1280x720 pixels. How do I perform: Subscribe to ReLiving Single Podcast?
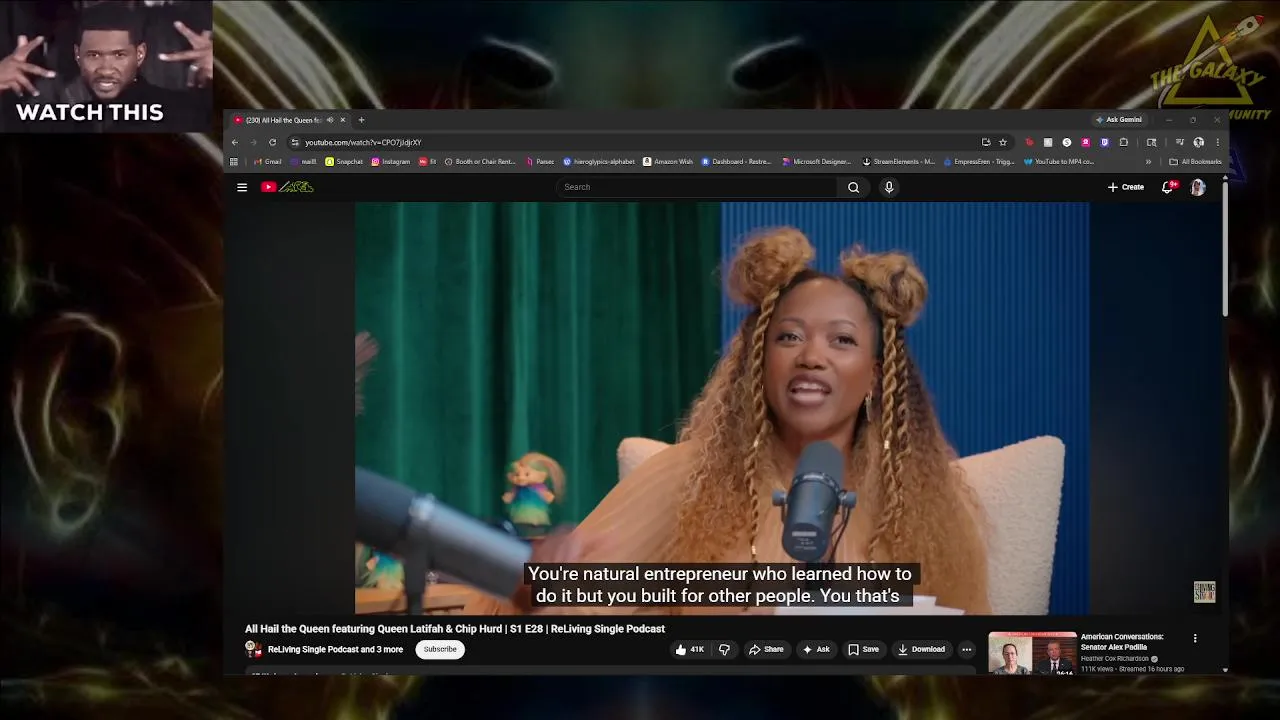coord(439,649)
